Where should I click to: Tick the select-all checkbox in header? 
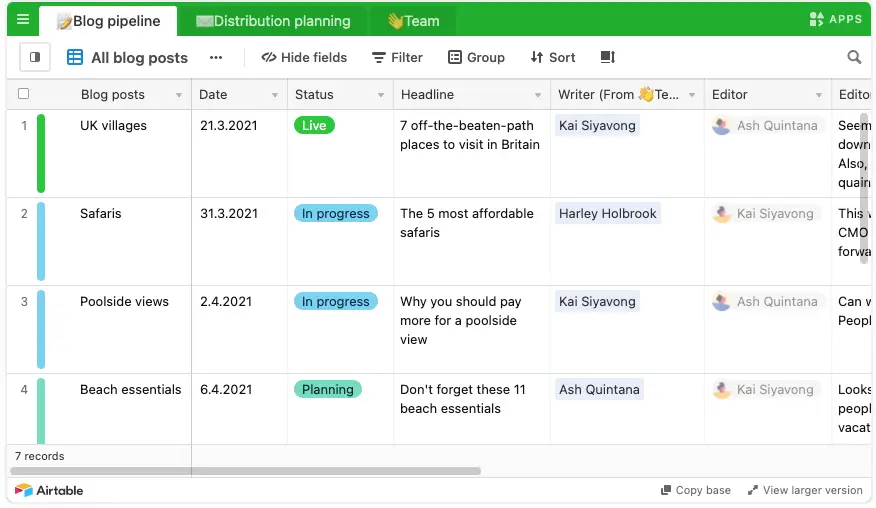23,93
